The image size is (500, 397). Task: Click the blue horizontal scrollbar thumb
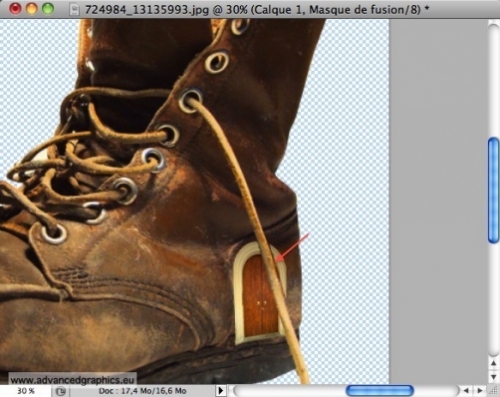[380, 390]
